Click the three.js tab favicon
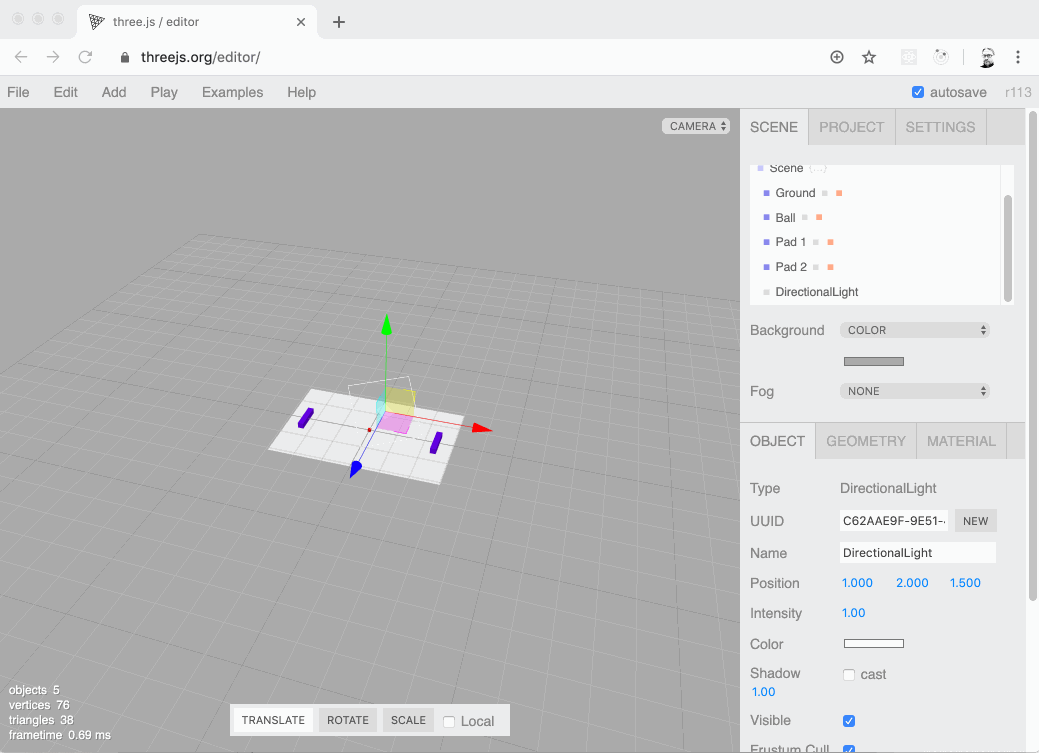 point(97,22)
